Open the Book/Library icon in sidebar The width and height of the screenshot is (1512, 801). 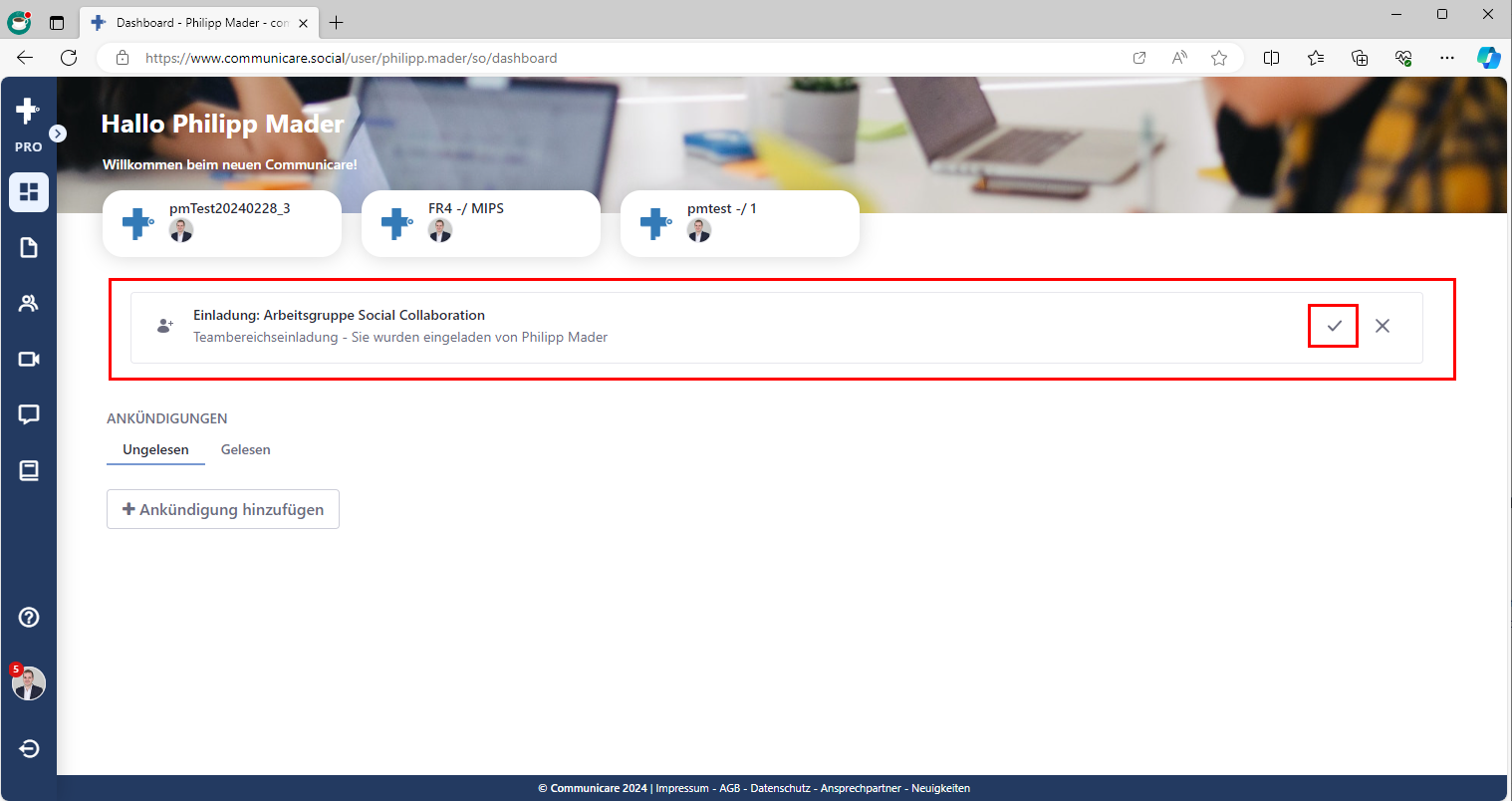tap(29, 470)
